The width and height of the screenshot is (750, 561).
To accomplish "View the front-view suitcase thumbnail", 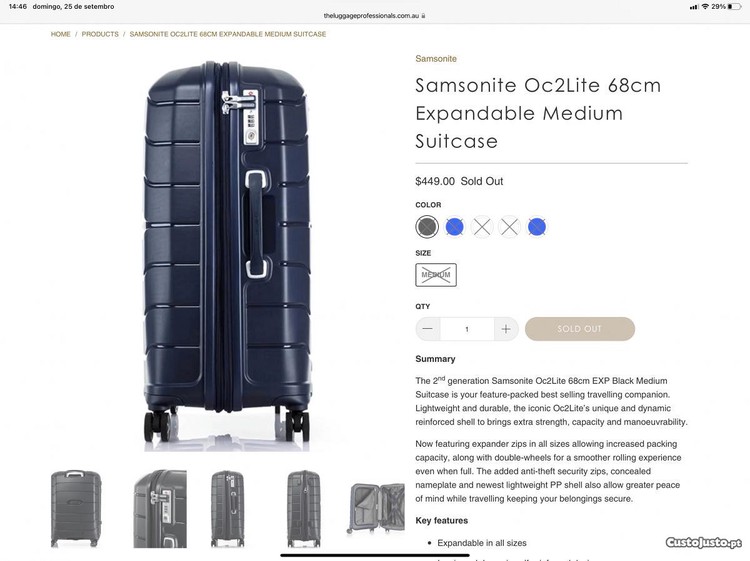I will [76, 508].
